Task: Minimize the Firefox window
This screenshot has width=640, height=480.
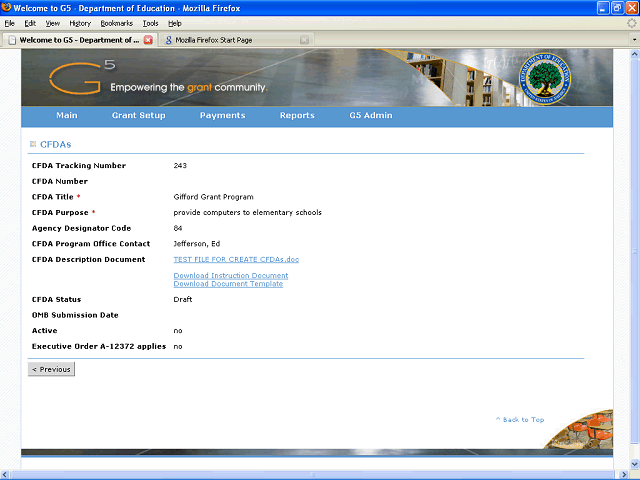Action: point(603,8)
